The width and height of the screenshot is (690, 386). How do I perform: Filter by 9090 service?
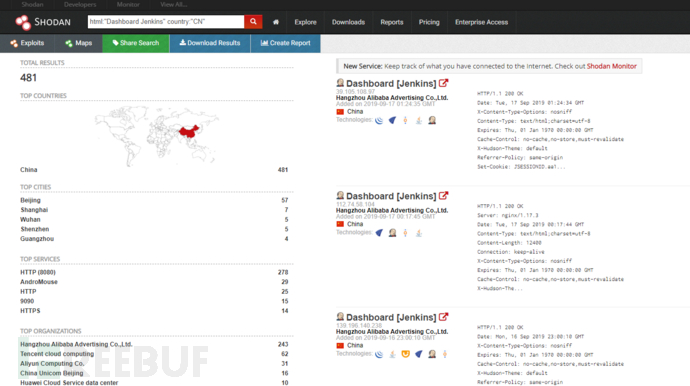pyautogui.click(x=27, y=301)
